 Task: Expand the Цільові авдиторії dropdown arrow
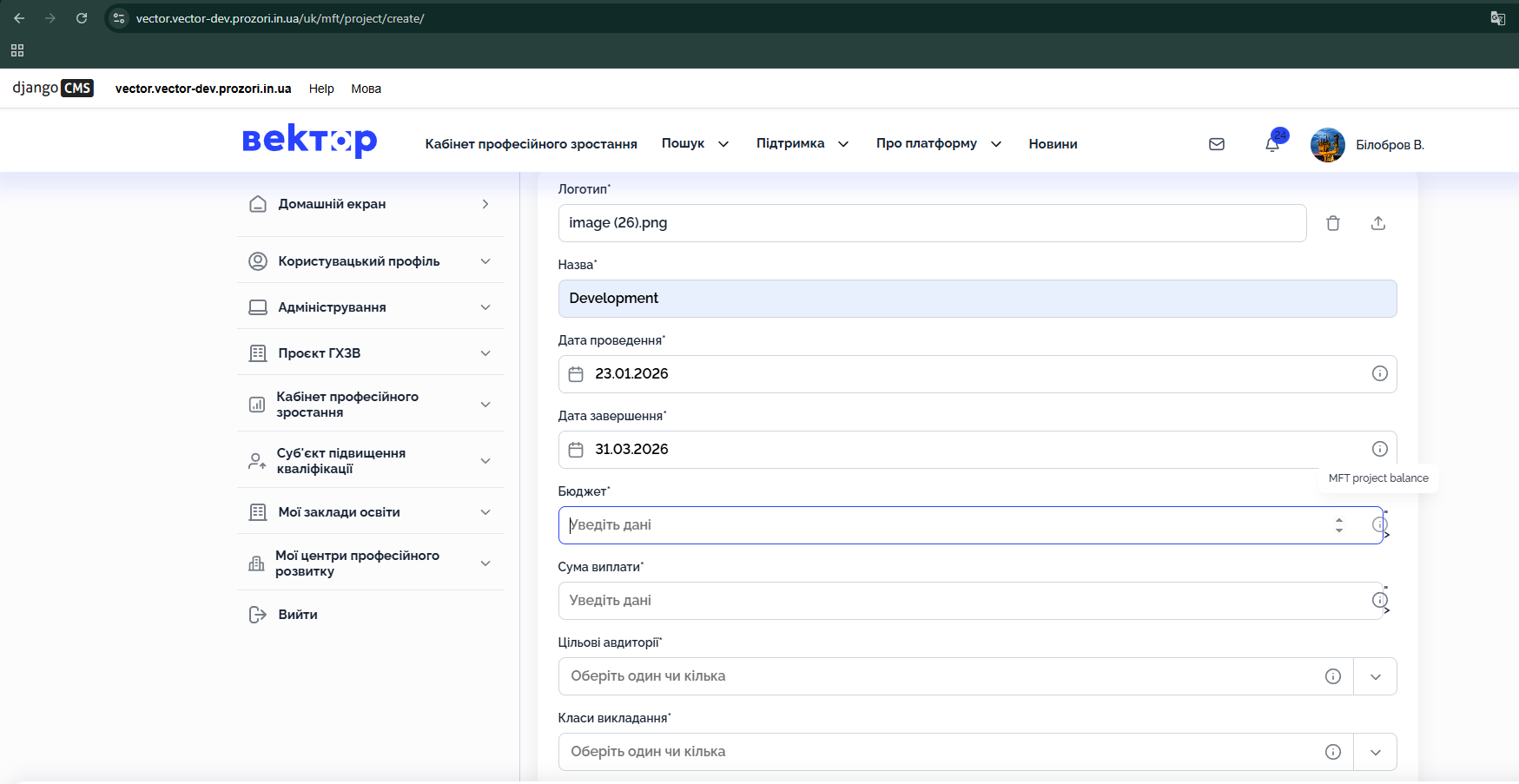click(1376, 676)
